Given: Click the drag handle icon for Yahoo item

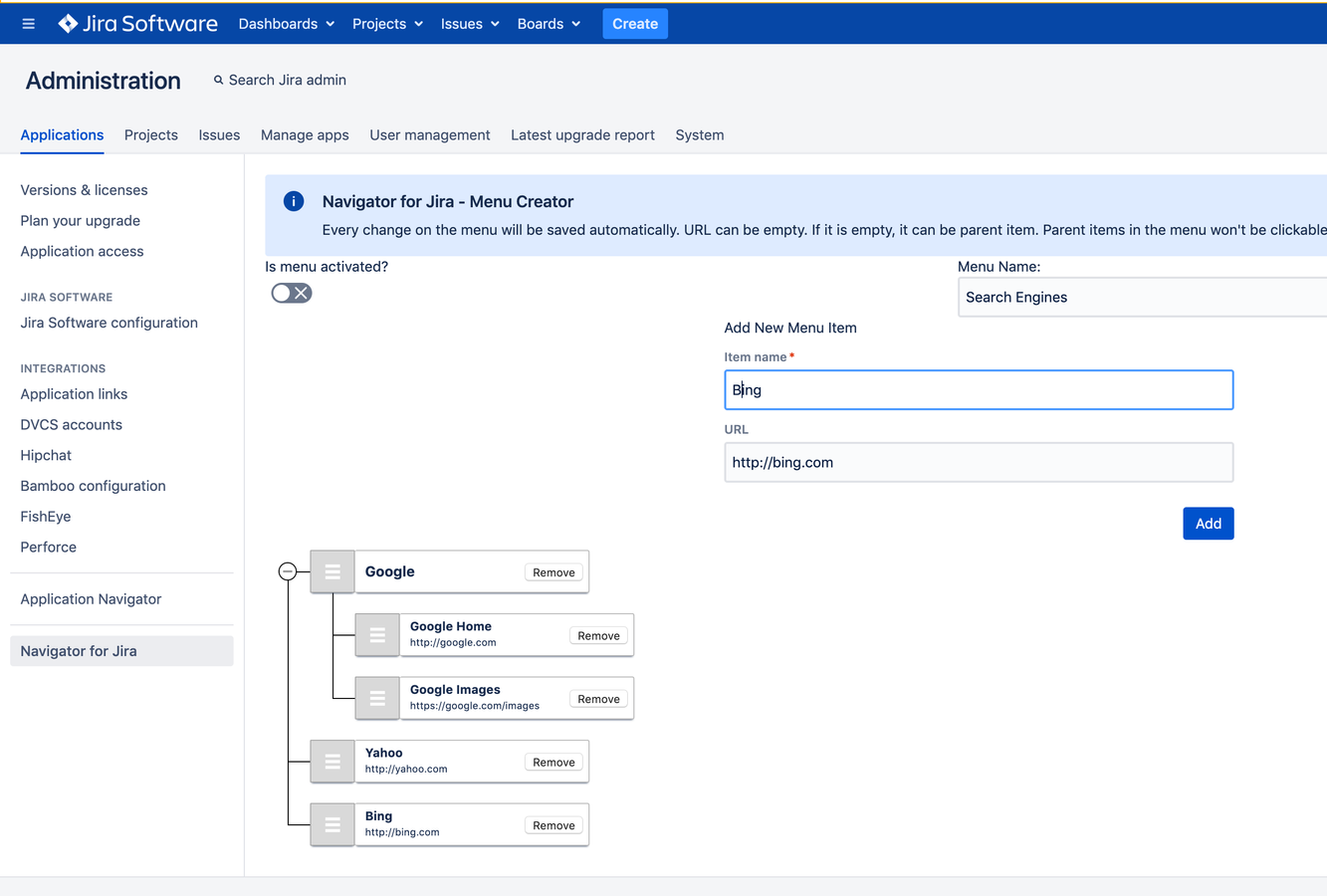Looking at the screenshot, I should point(332,762).
